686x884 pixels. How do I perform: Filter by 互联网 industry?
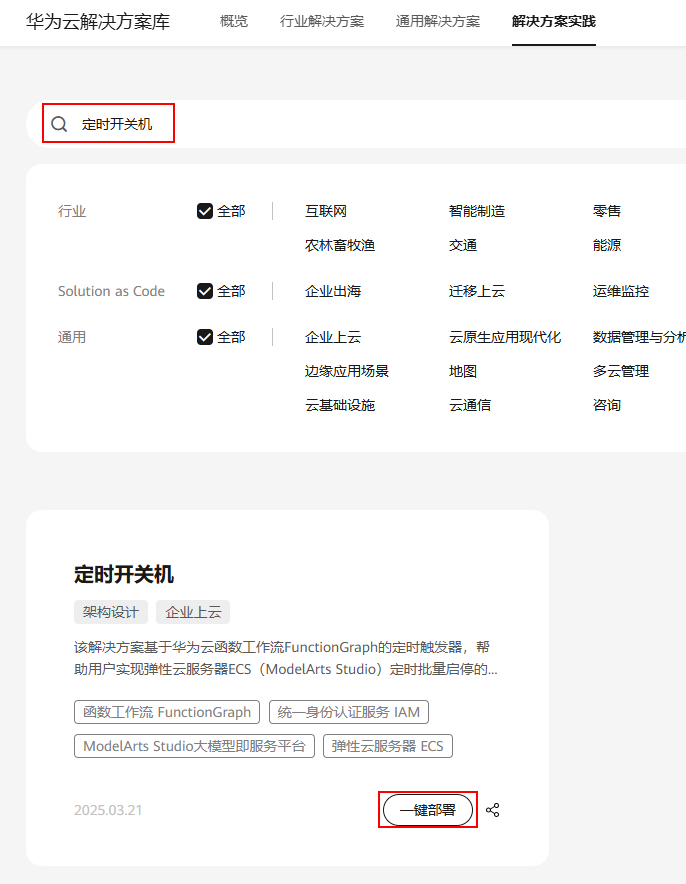coord(325,211)
